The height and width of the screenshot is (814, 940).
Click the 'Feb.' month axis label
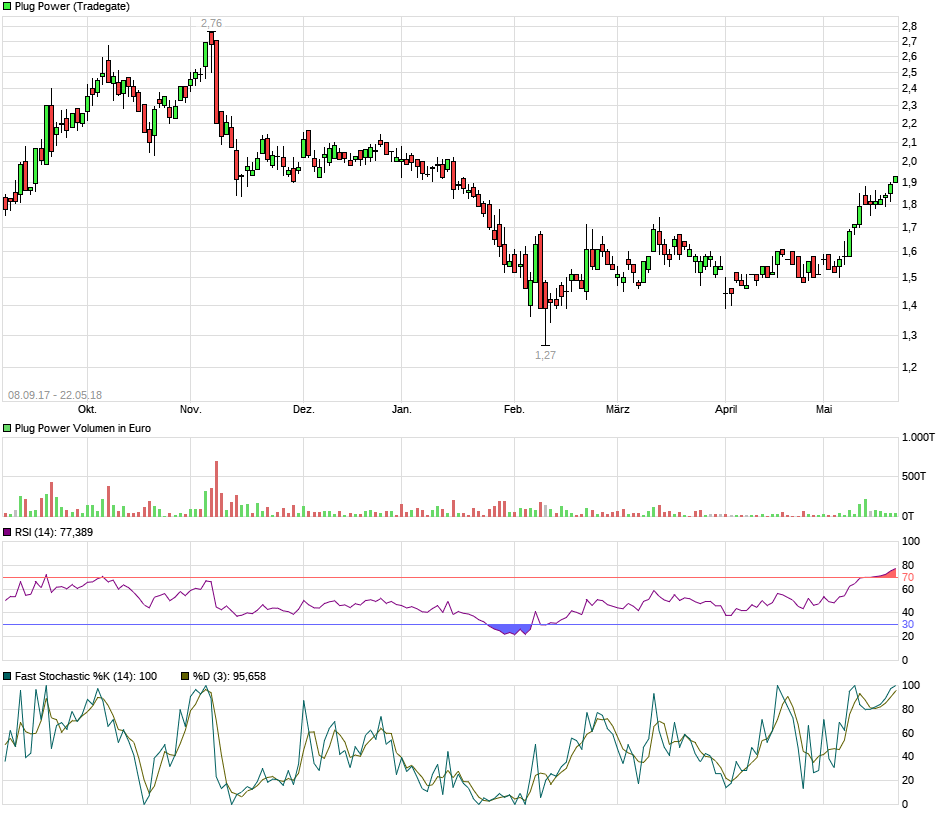coord(514,410)
